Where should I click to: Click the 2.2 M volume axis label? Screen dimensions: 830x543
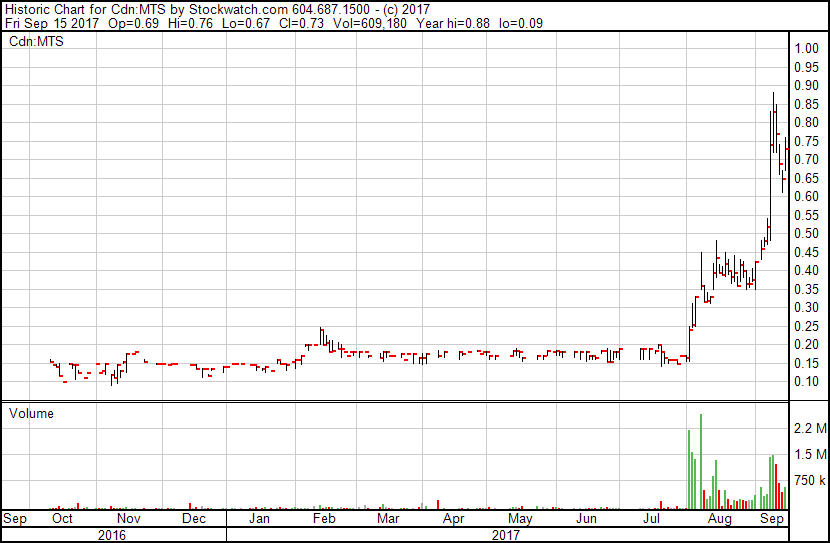[810, 428]
